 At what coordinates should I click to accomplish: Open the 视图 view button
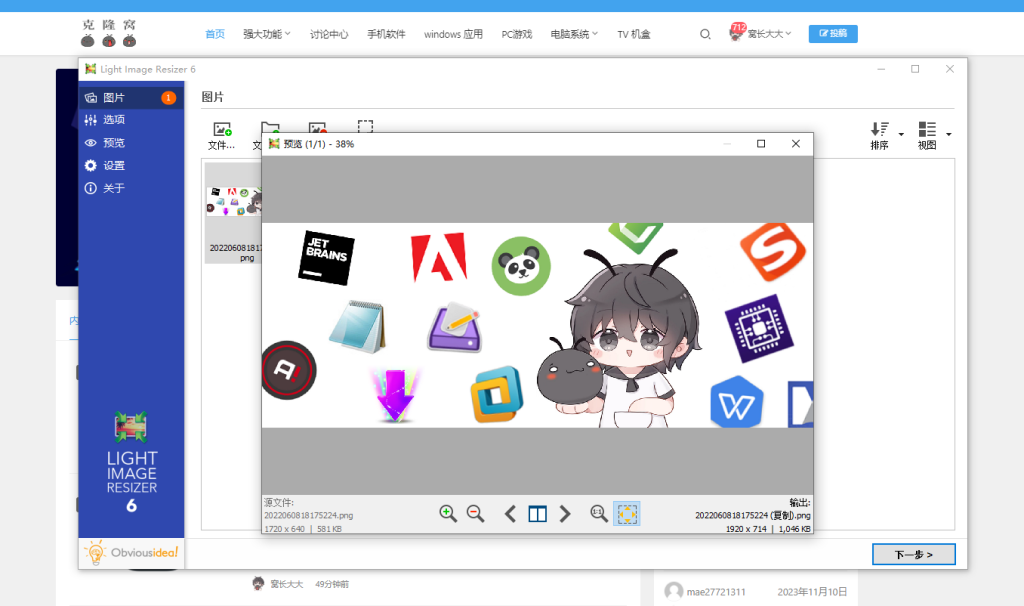[x=927, y=136]
